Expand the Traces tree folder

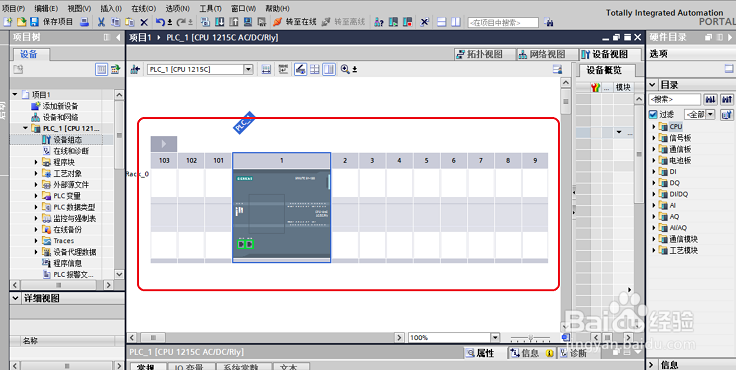(x=36, y=240)
